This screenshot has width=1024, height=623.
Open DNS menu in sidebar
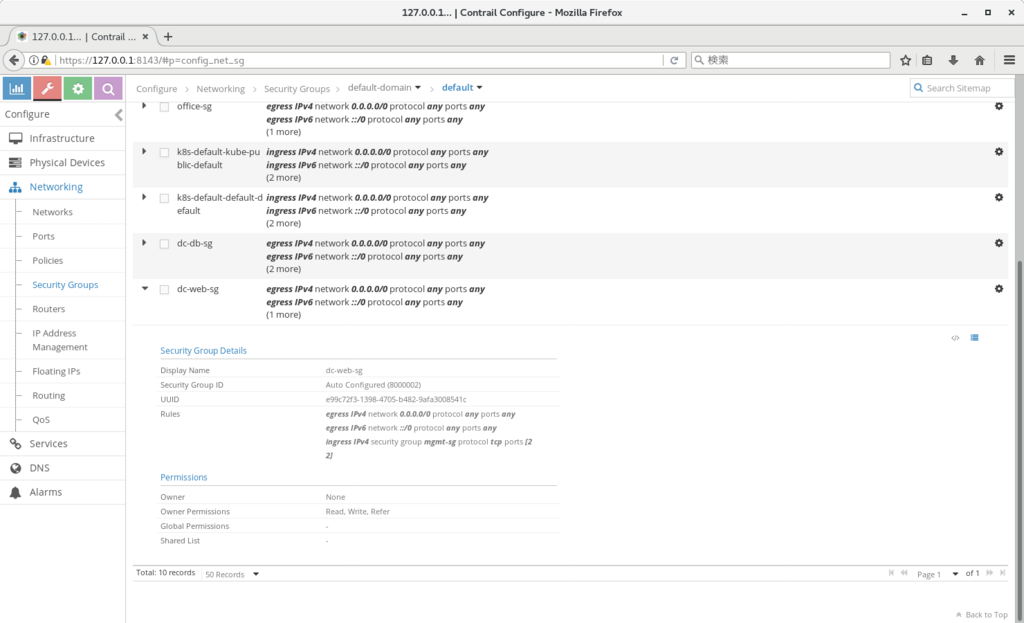(62, 468)
